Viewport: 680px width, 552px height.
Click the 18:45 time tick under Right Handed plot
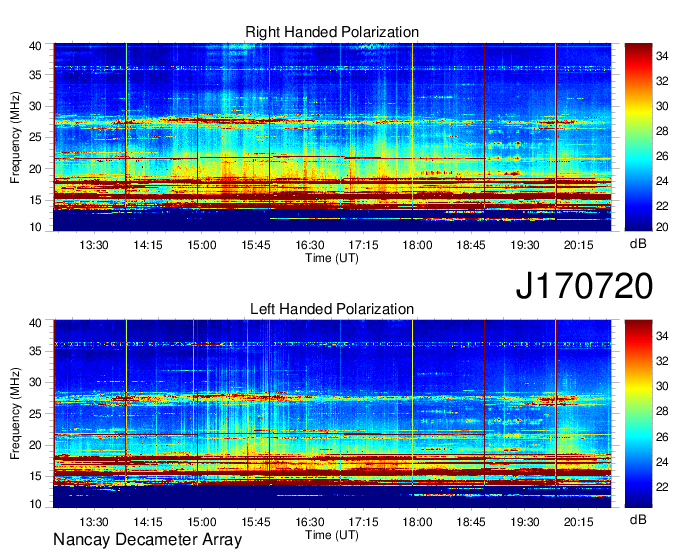click(x=471, y=245)
